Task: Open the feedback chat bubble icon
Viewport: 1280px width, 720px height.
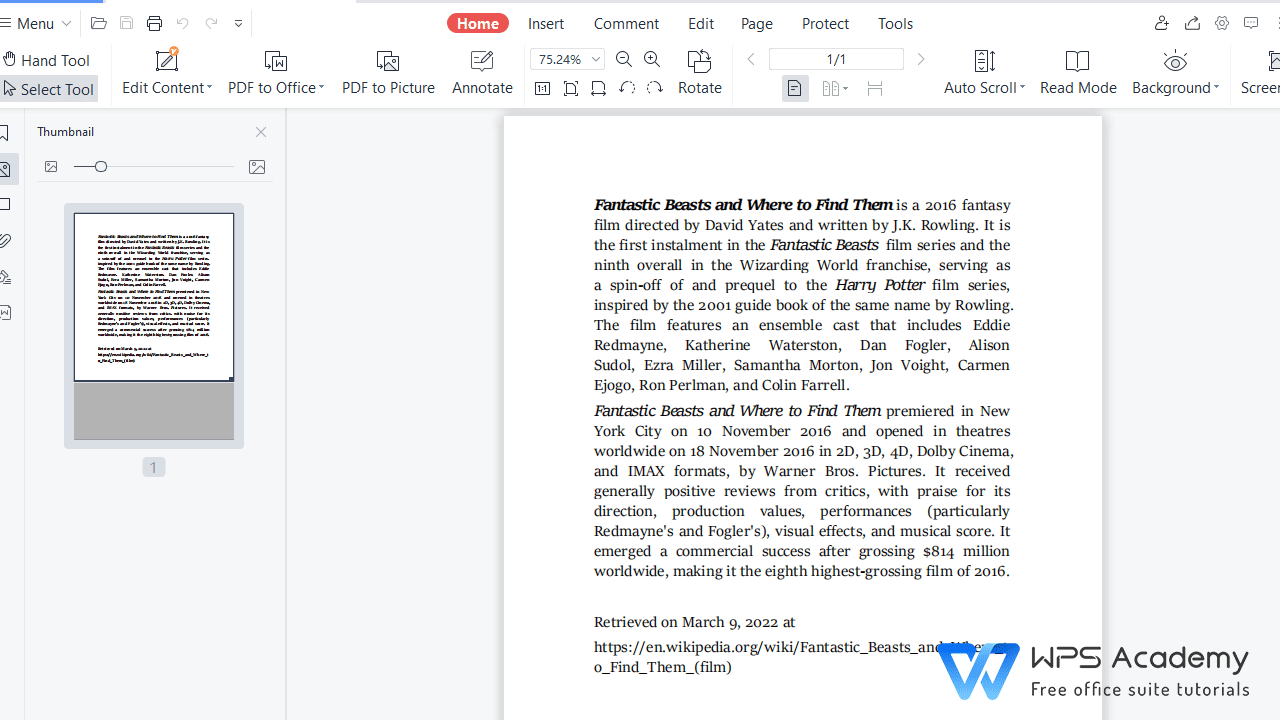Action: tap(1251, 23)
